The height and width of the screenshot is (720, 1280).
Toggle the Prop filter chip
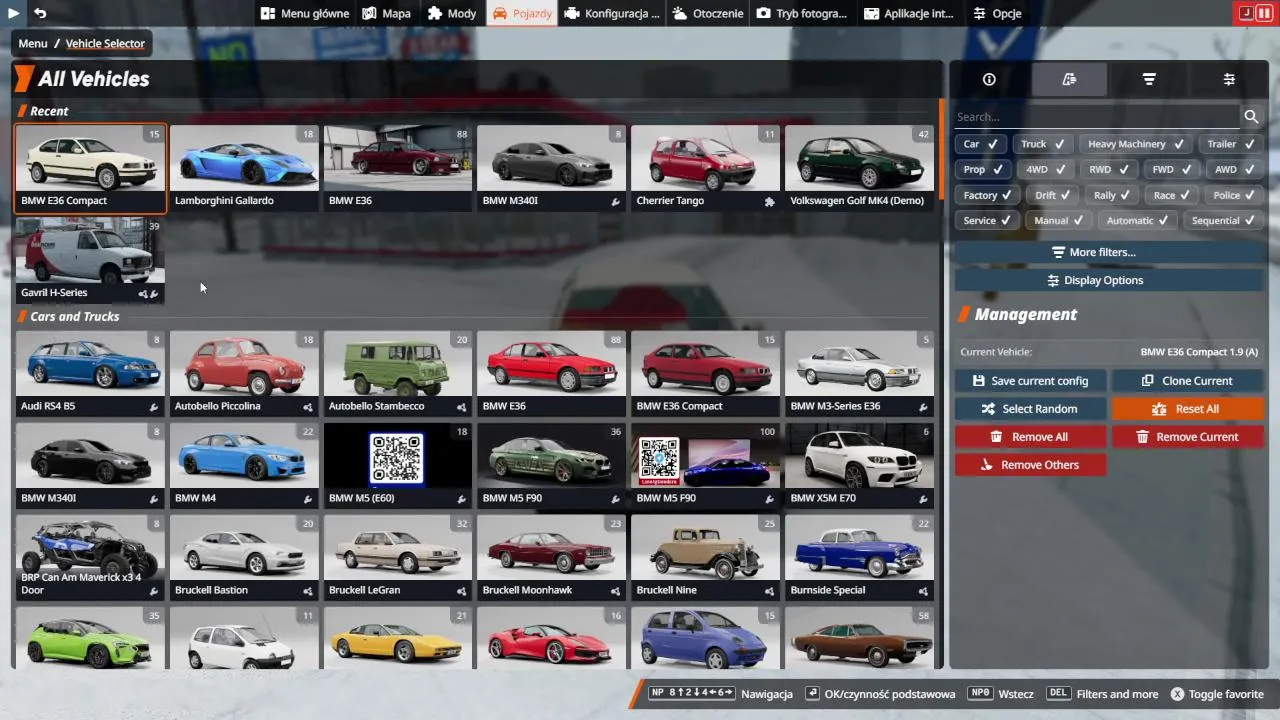click(983, 169)
